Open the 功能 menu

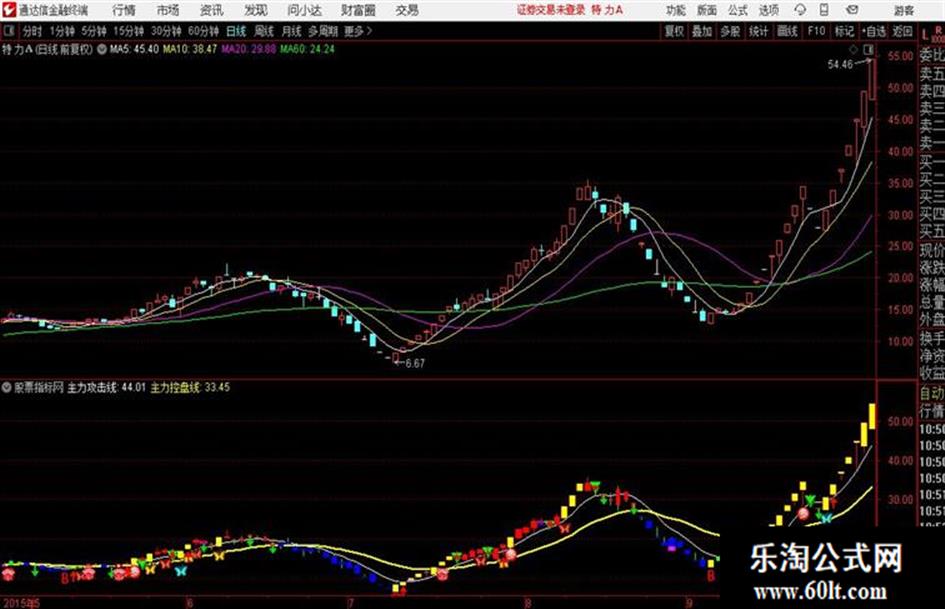pos(676,10)
